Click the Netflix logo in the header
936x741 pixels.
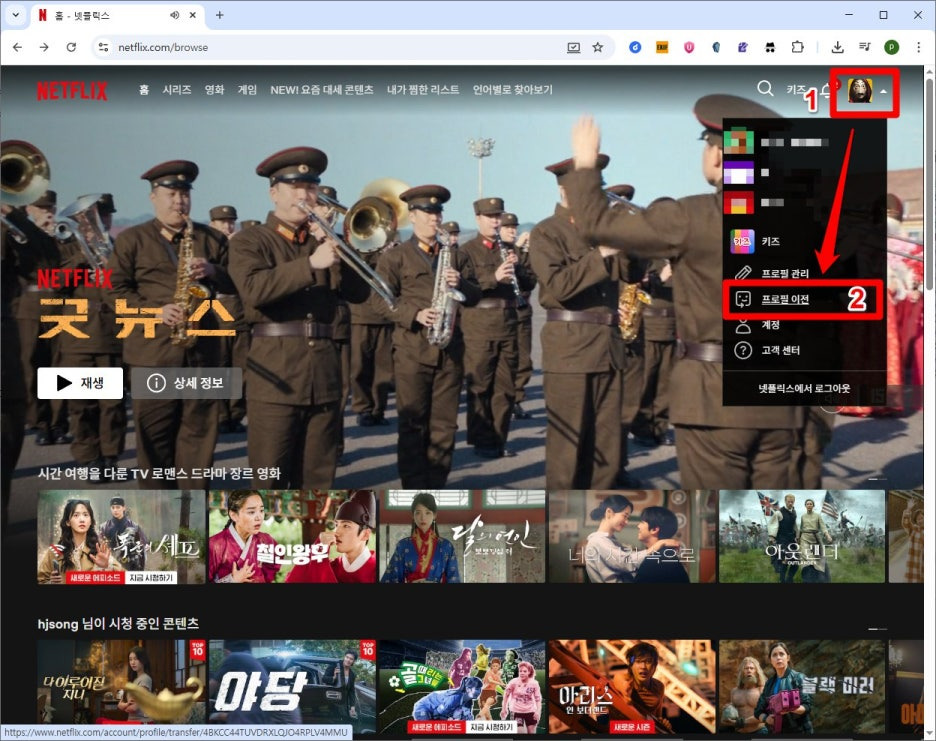72,91
